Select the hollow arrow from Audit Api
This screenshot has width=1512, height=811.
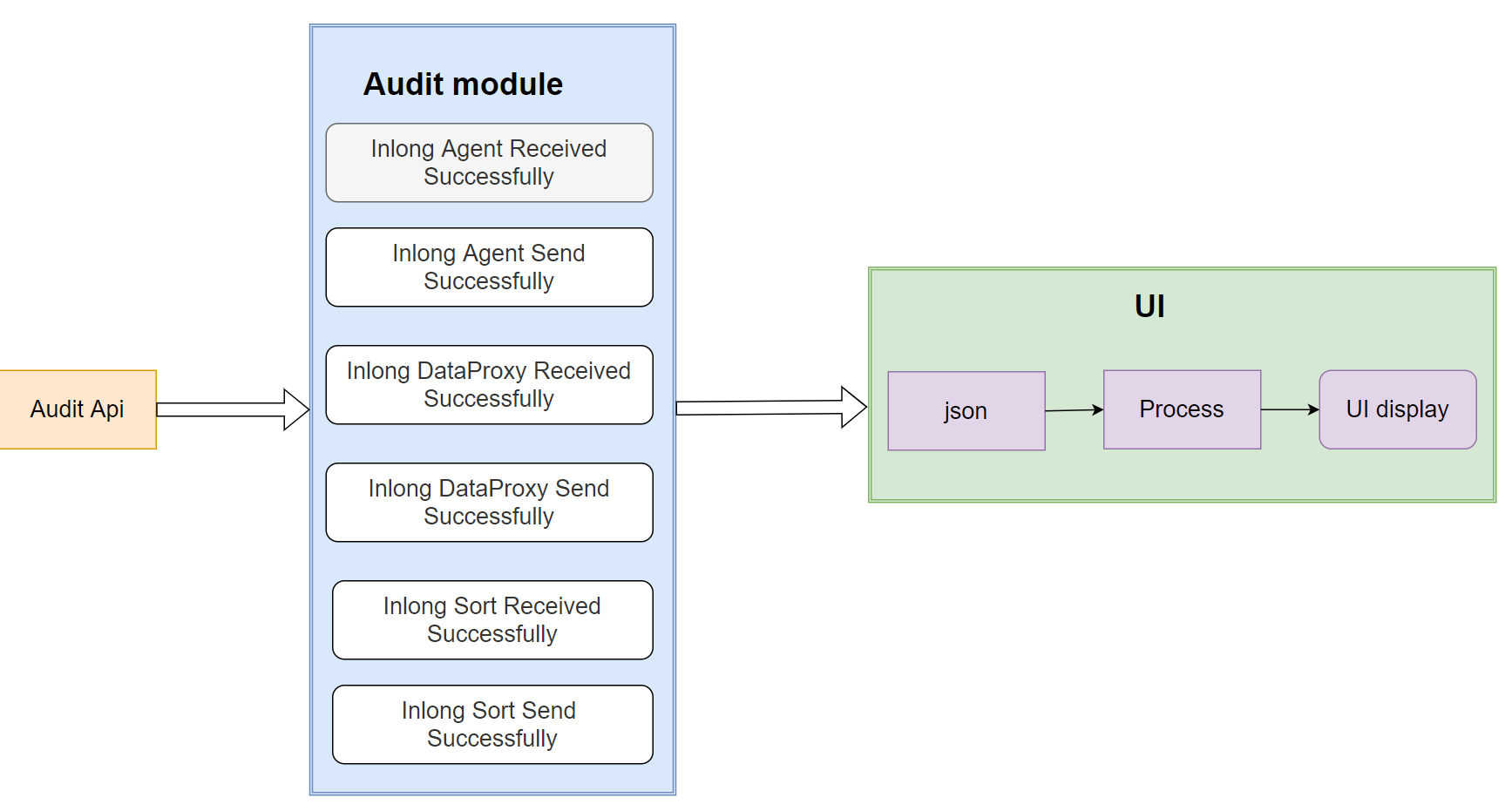click(x=222, y=409)
